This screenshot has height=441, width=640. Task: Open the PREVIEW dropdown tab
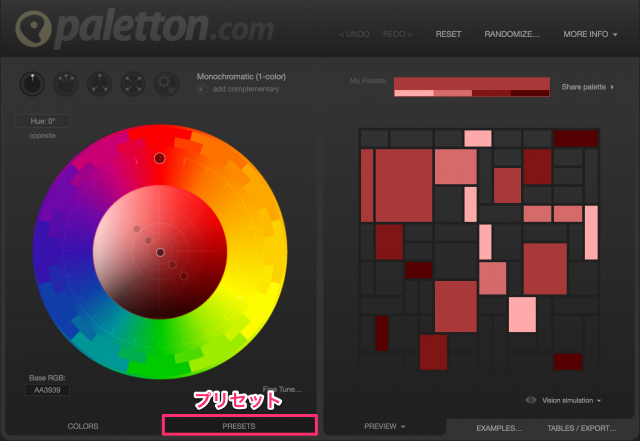(384, 426)
